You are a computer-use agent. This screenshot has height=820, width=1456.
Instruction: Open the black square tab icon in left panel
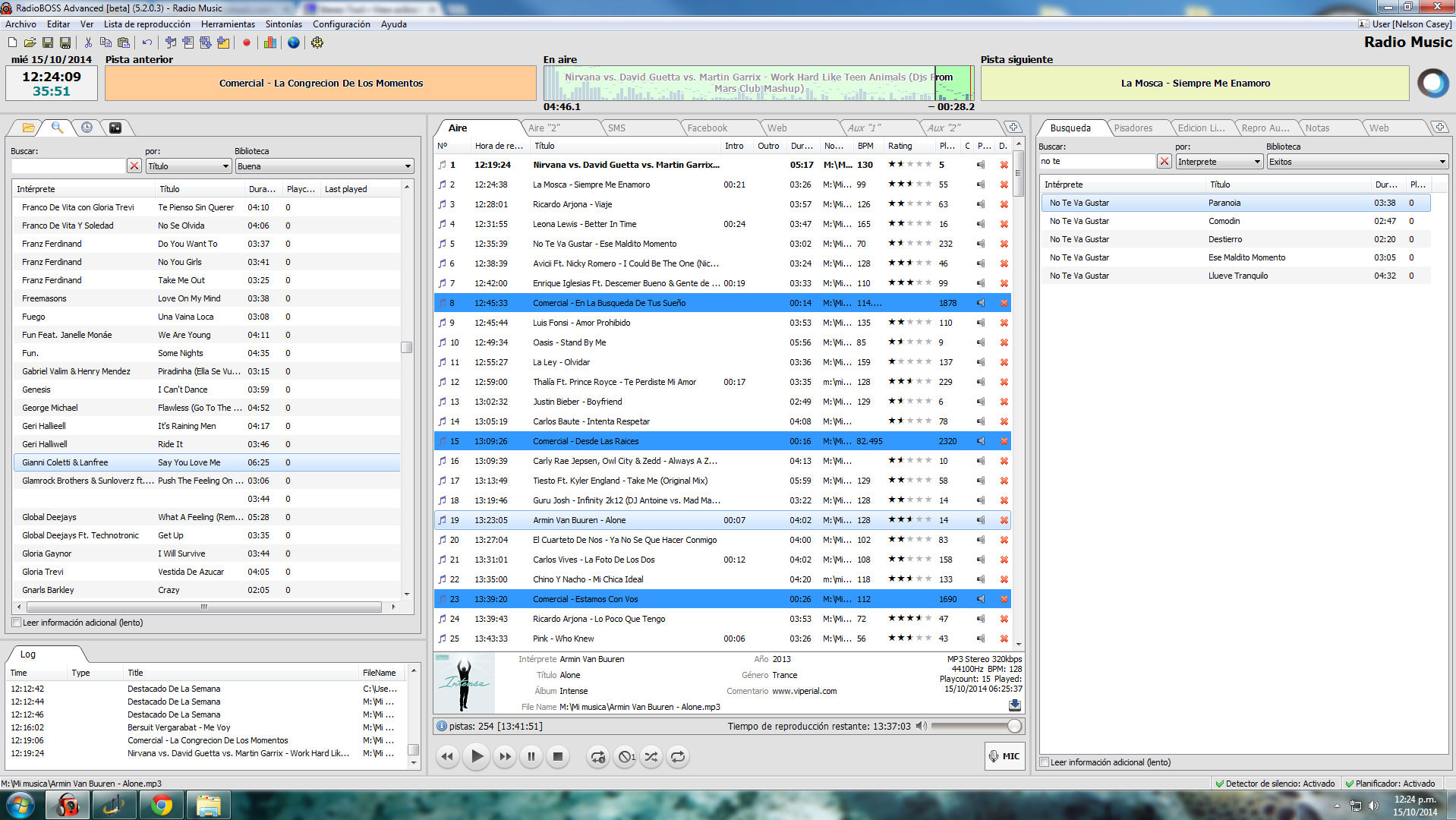click(x=115, y=128)
